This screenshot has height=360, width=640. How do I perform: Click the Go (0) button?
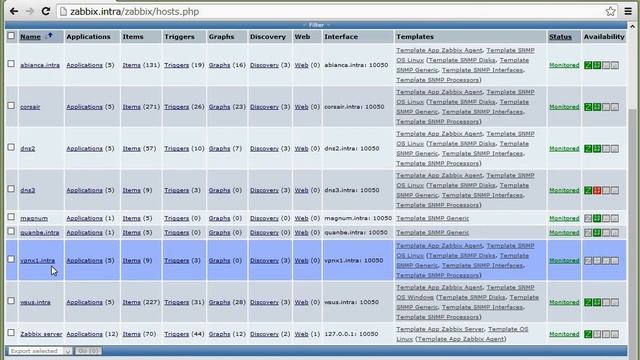pyautogui.click(x=88, y=351)
